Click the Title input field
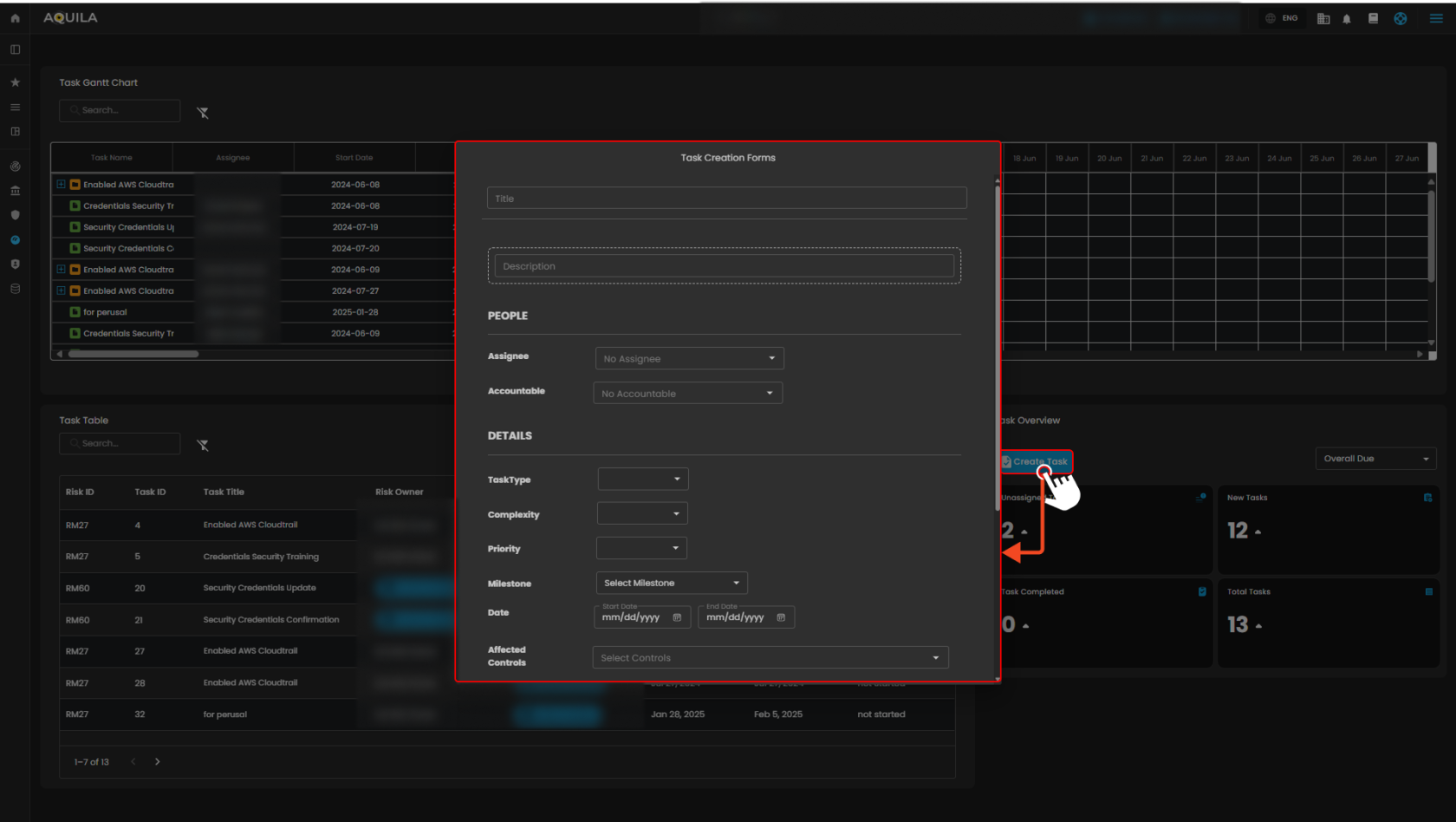 coord(726,199)
